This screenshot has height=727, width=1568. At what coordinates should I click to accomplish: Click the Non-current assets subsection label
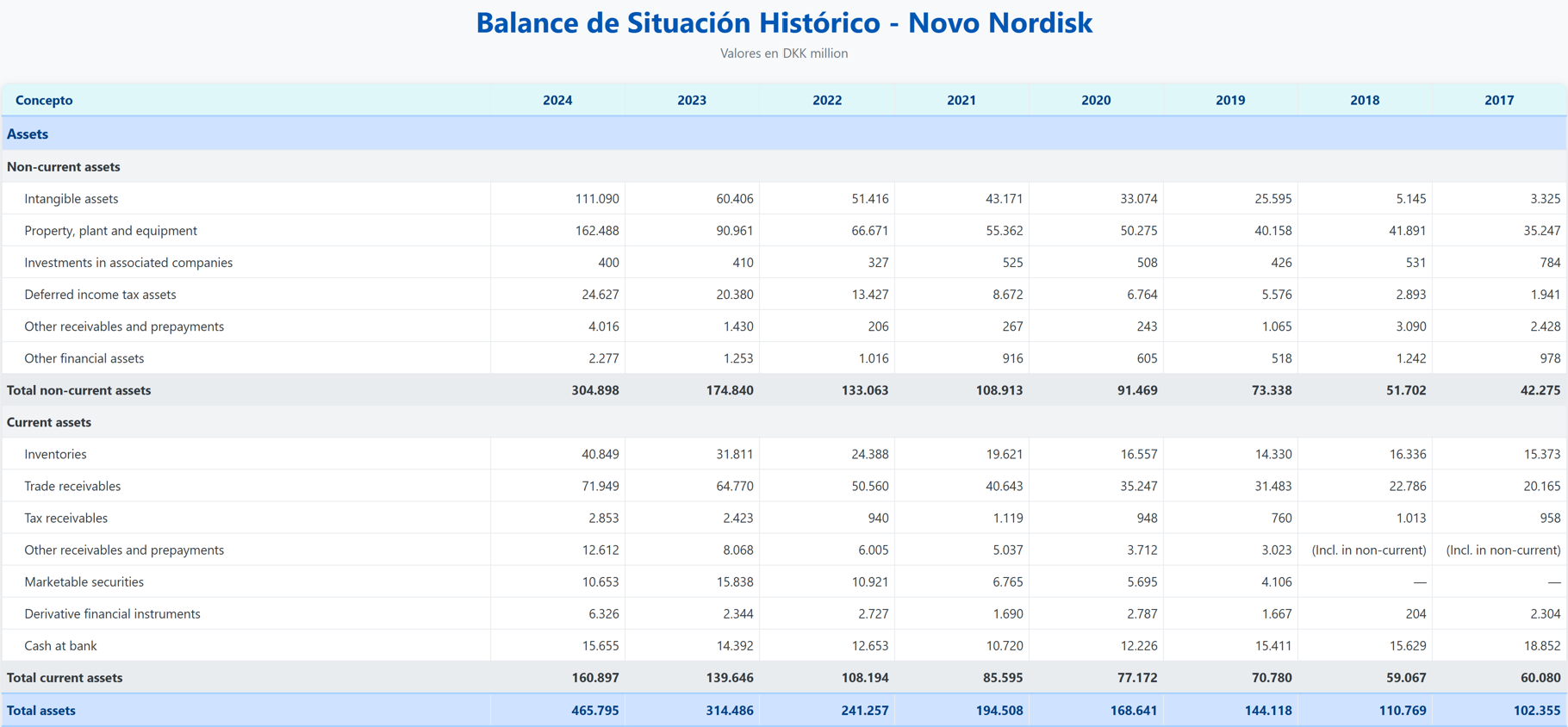pos(64,166)
